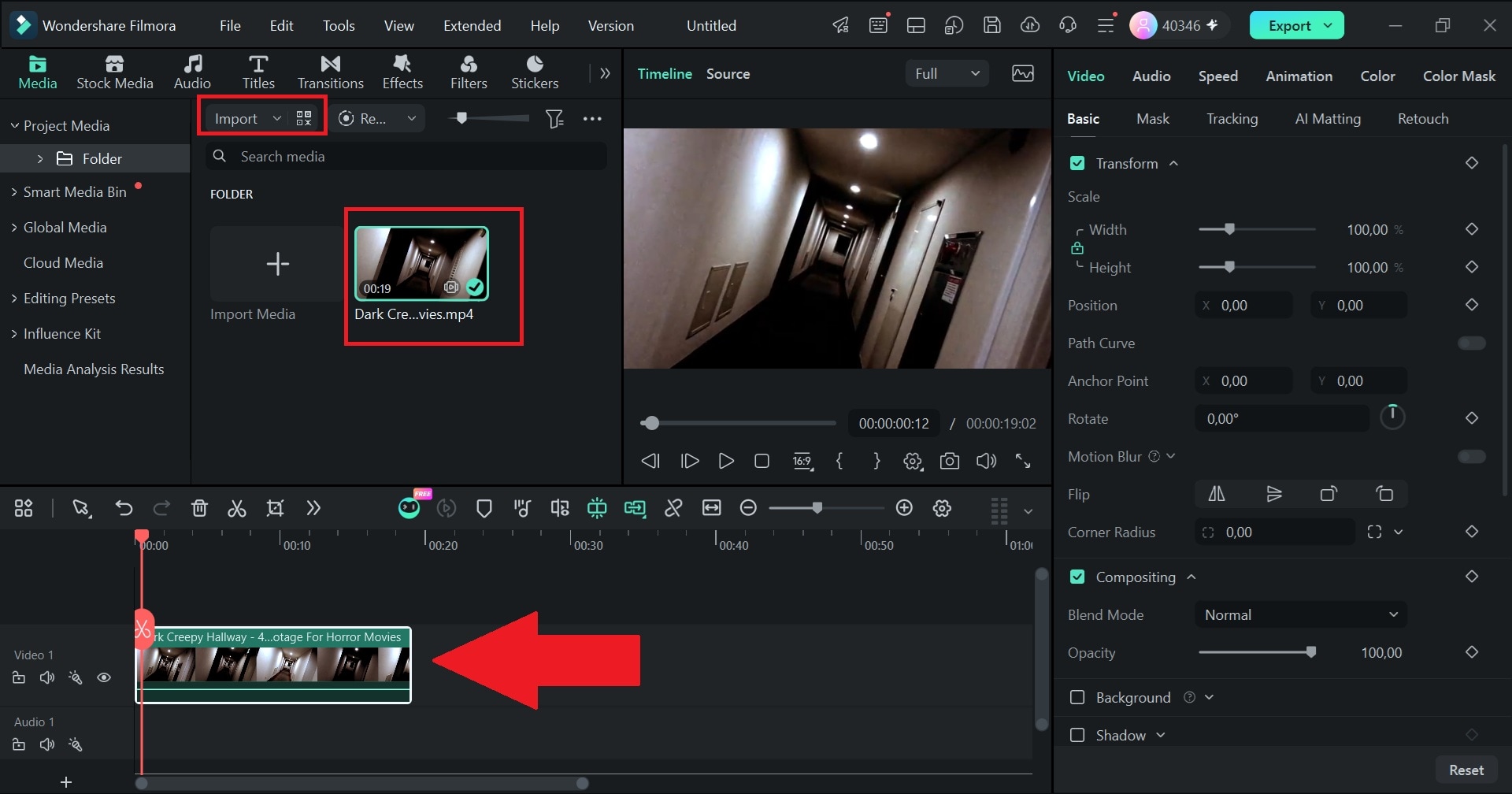The width and height of the screenshot is (1512, 794).
Task: Click the flip horizontal icon
Action: pyautogui.click(x=1217, y=494)
